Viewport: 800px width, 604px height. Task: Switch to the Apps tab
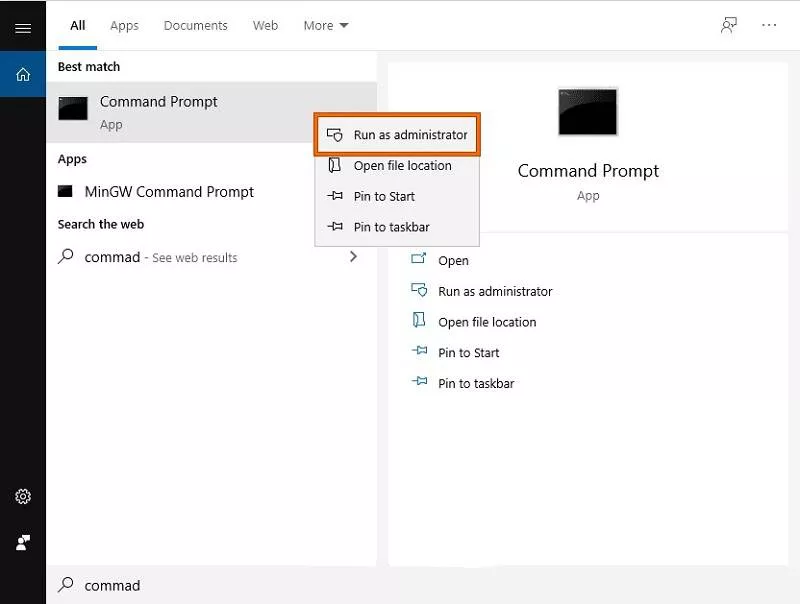(x=124, y=26)
